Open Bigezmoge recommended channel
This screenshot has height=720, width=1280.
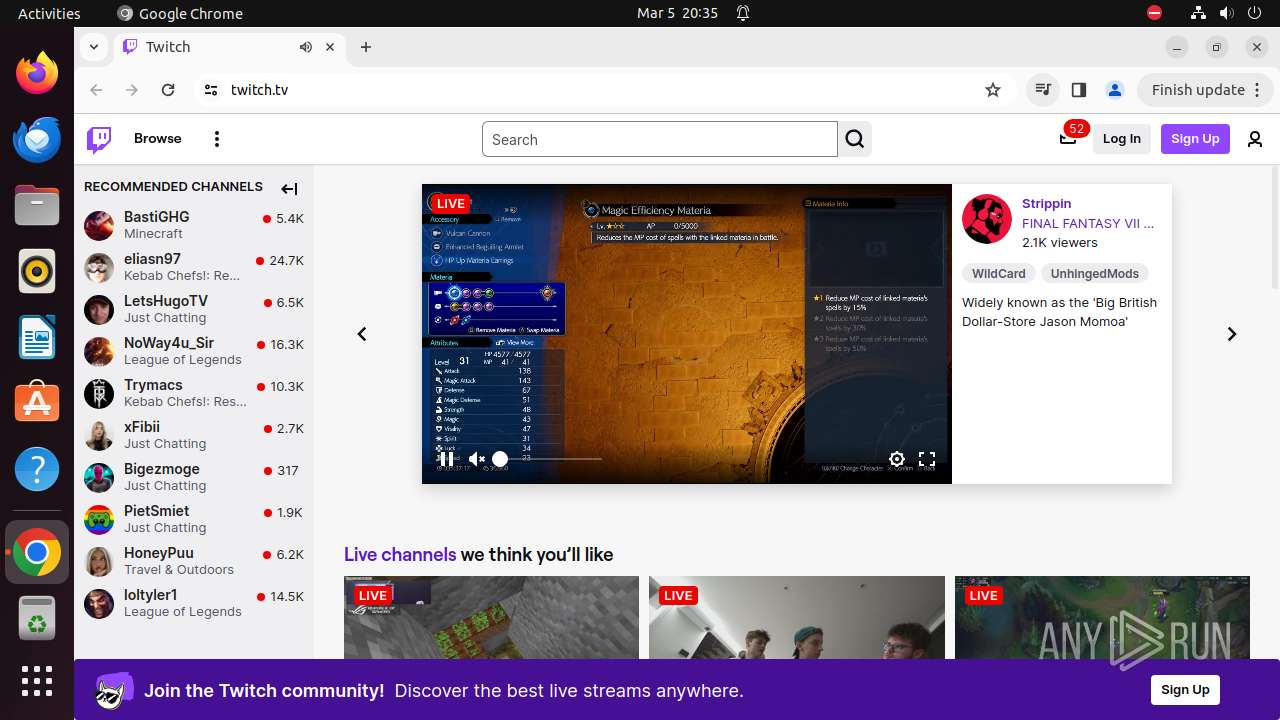[x=194, y=477]
